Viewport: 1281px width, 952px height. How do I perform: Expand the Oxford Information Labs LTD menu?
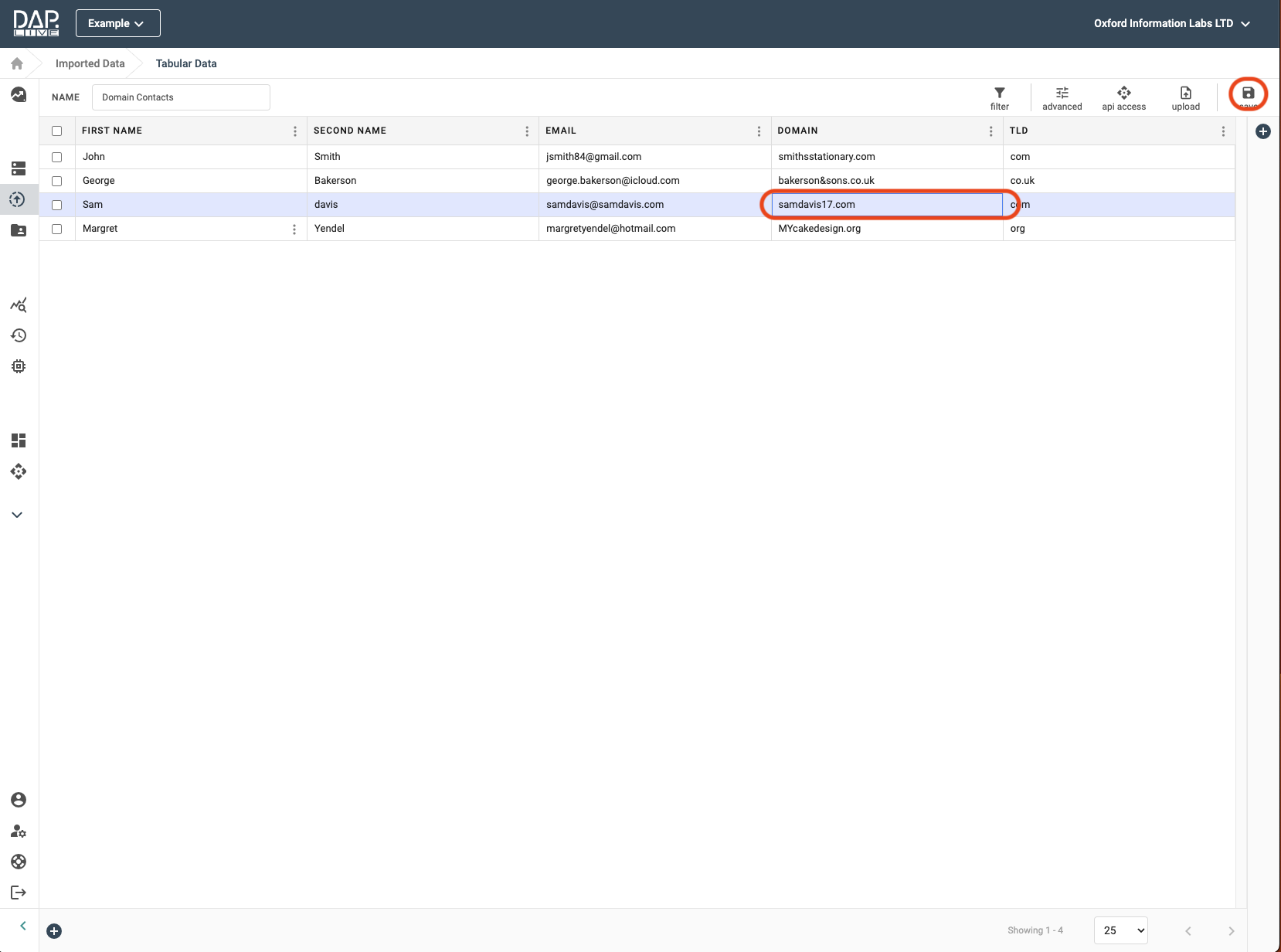click(1171, 23)
